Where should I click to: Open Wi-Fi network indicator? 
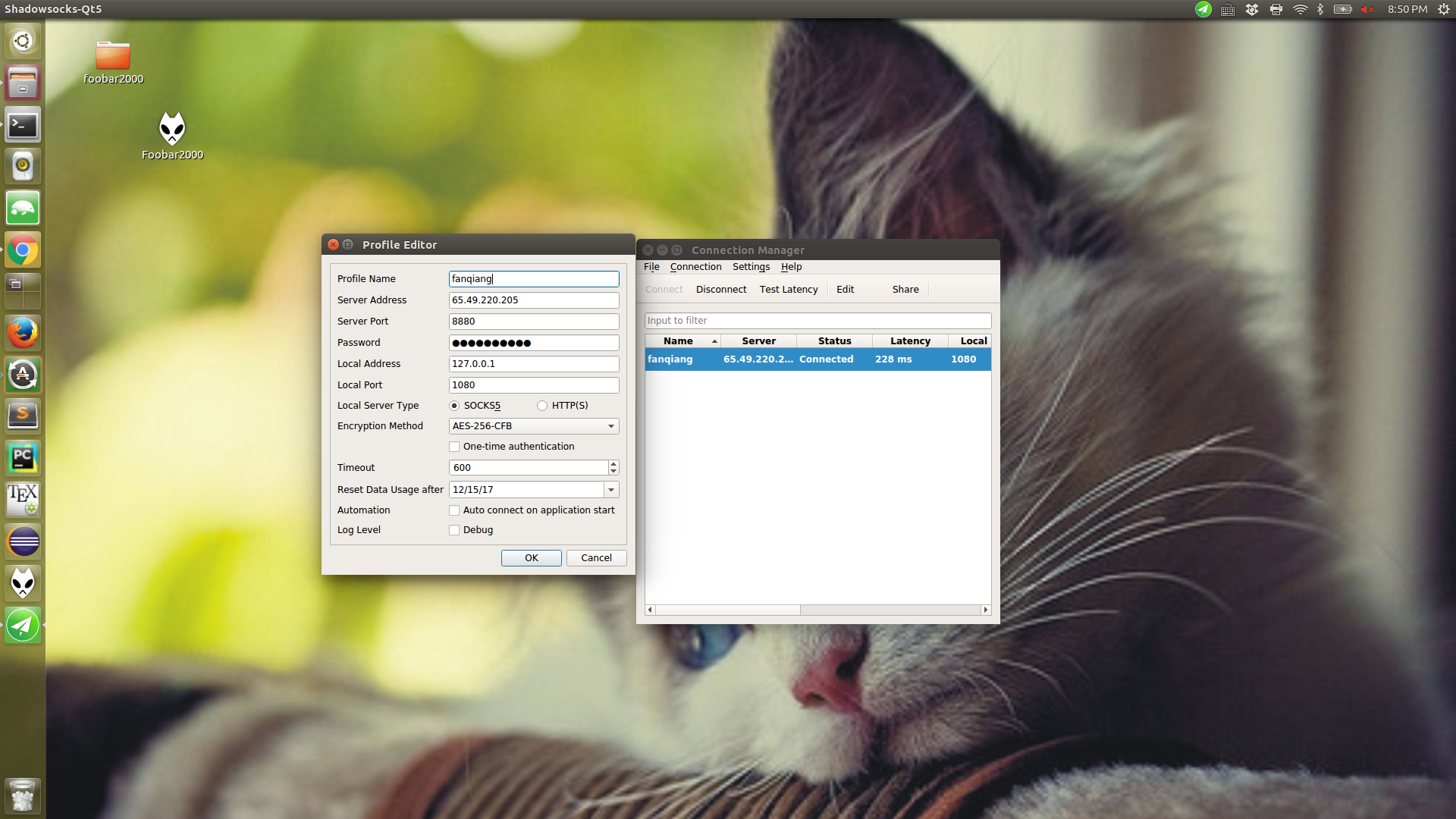click(x=1300, y=9)
